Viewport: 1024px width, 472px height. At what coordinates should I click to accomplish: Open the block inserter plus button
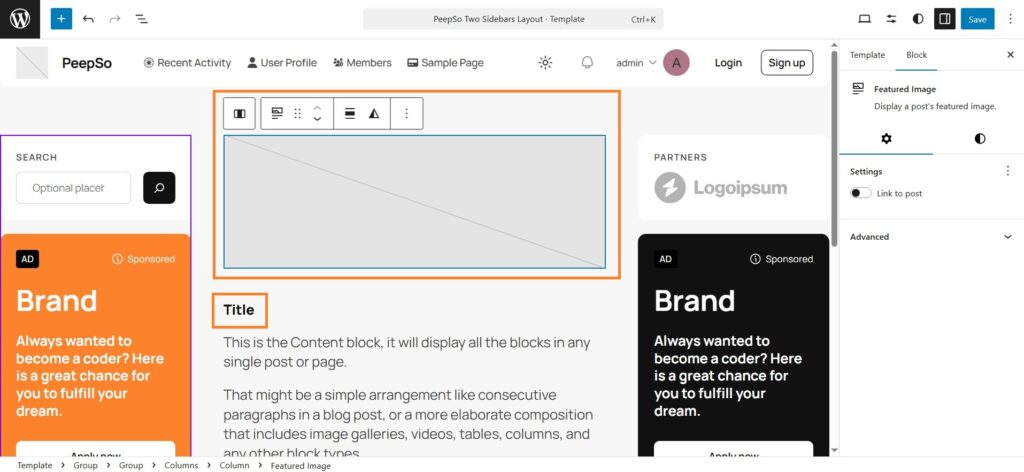[61, 19]
